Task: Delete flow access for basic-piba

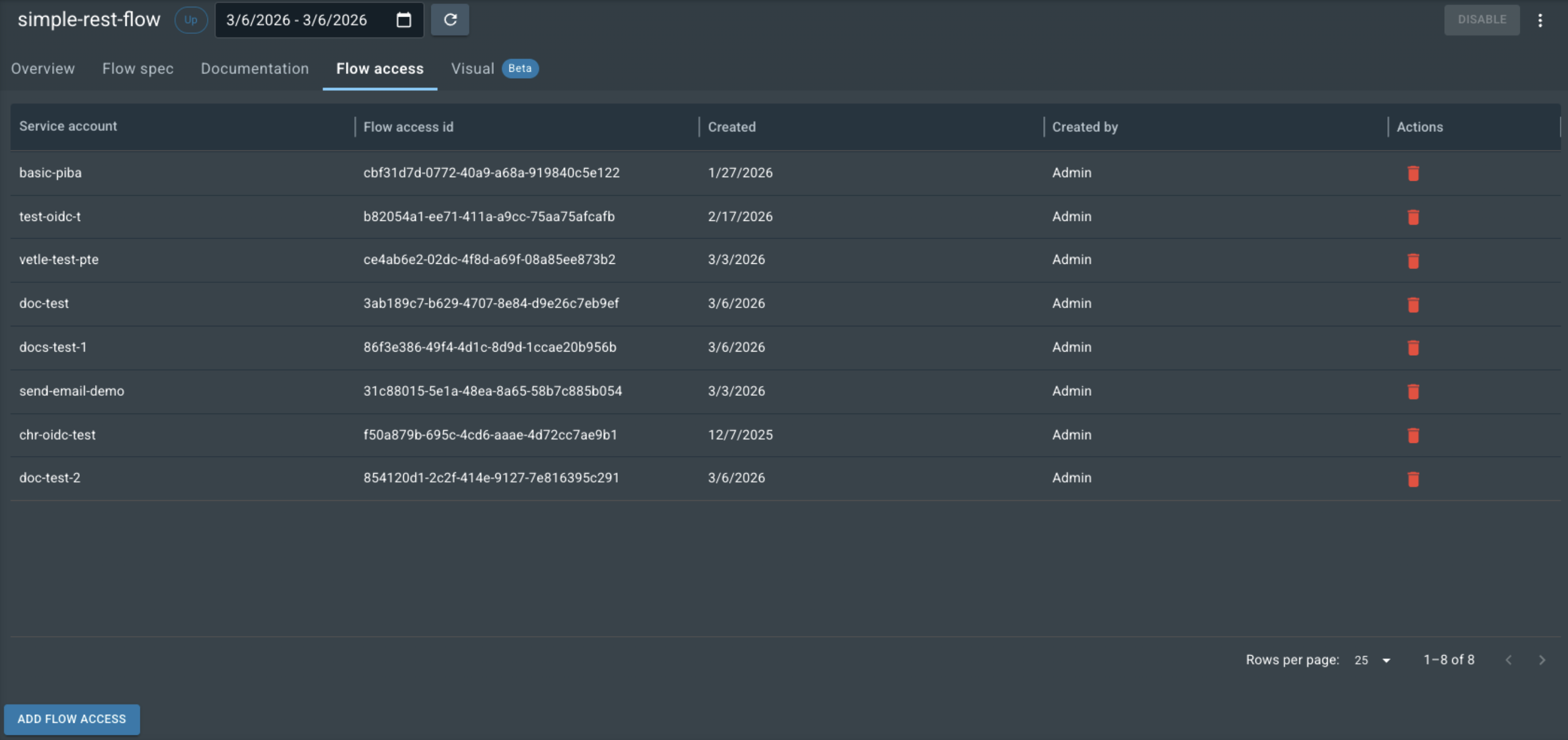Action: [1413, 174]
